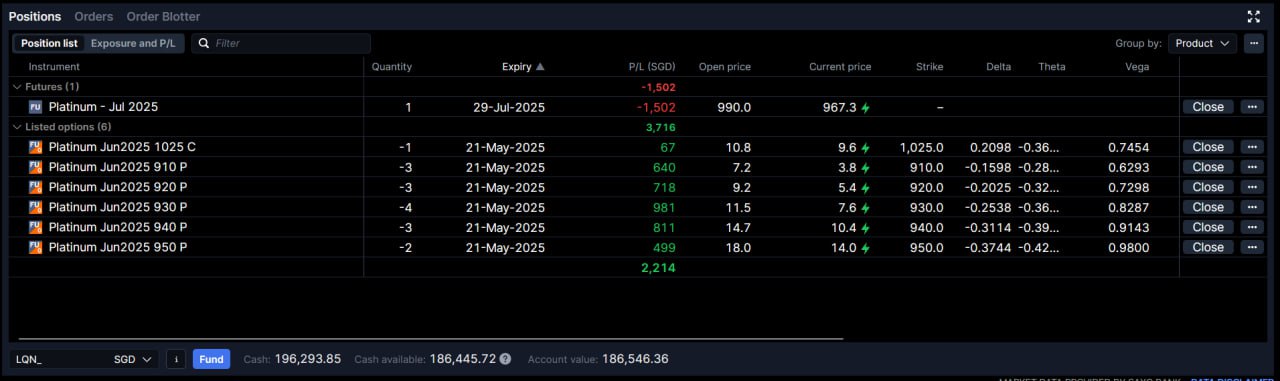This screenshot has height=381, width=1280.
Task: Click the Account value 186,546.36
Action: point(635,359)
